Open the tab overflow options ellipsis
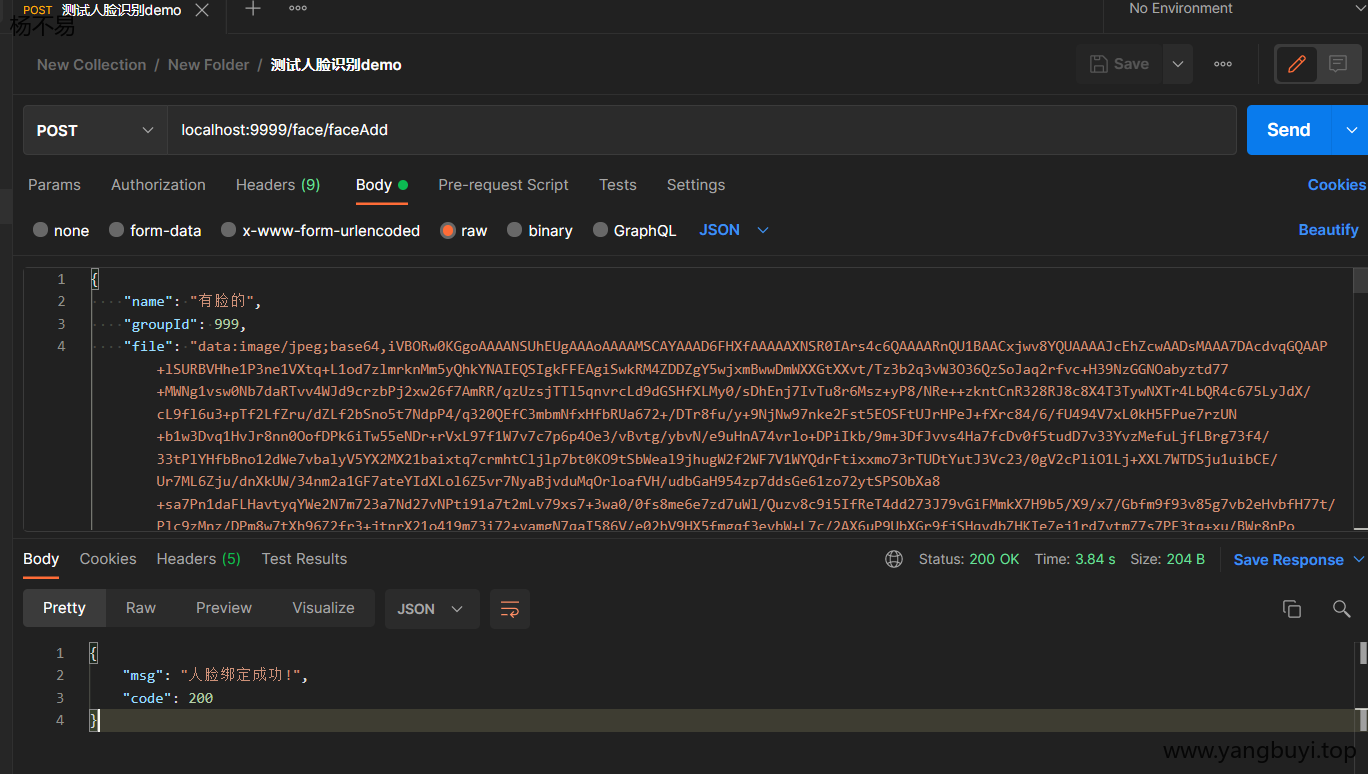Screen dimensions: 1368x774 pos(298,8)
